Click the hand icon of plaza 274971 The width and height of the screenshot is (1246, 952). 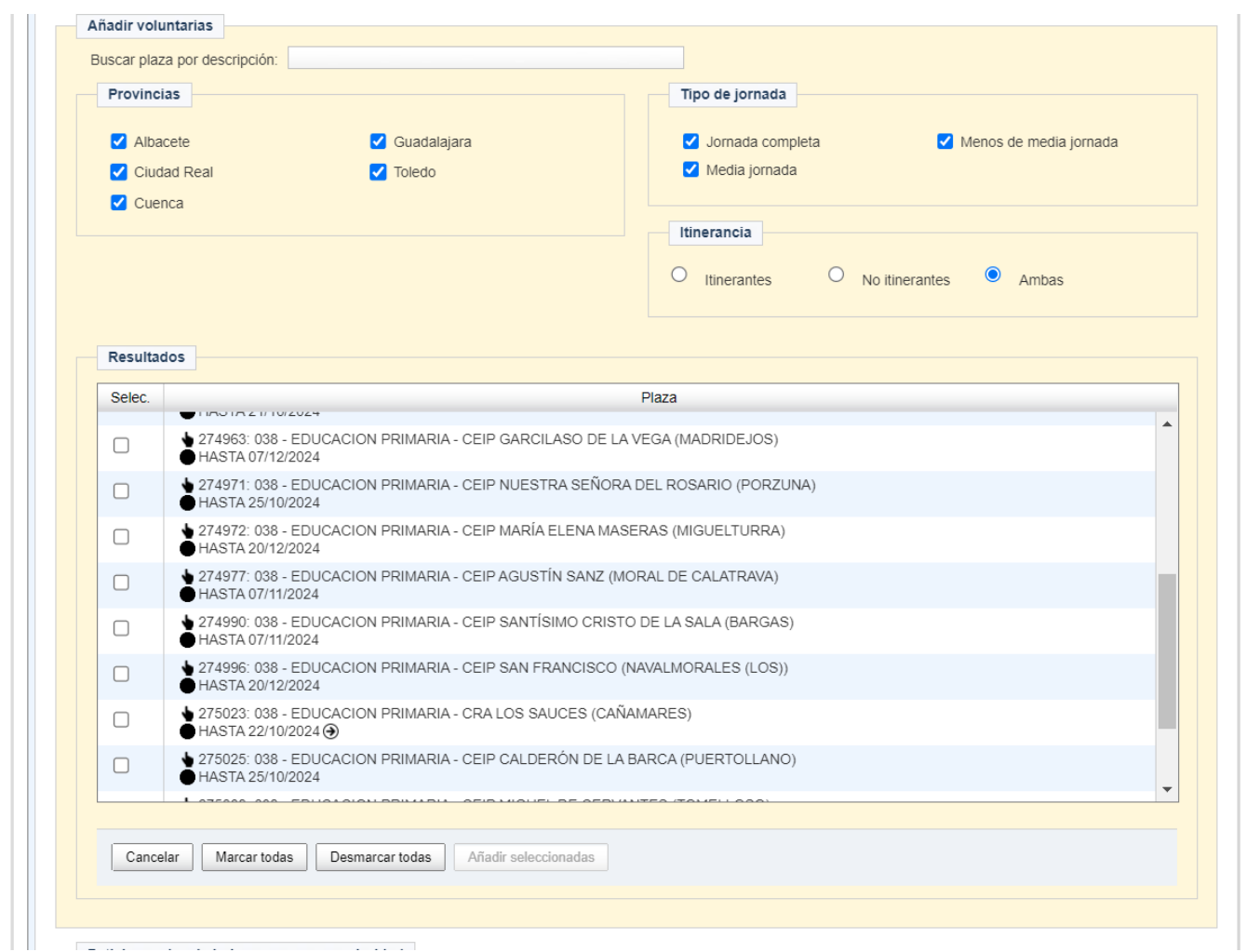pos(188,485)
